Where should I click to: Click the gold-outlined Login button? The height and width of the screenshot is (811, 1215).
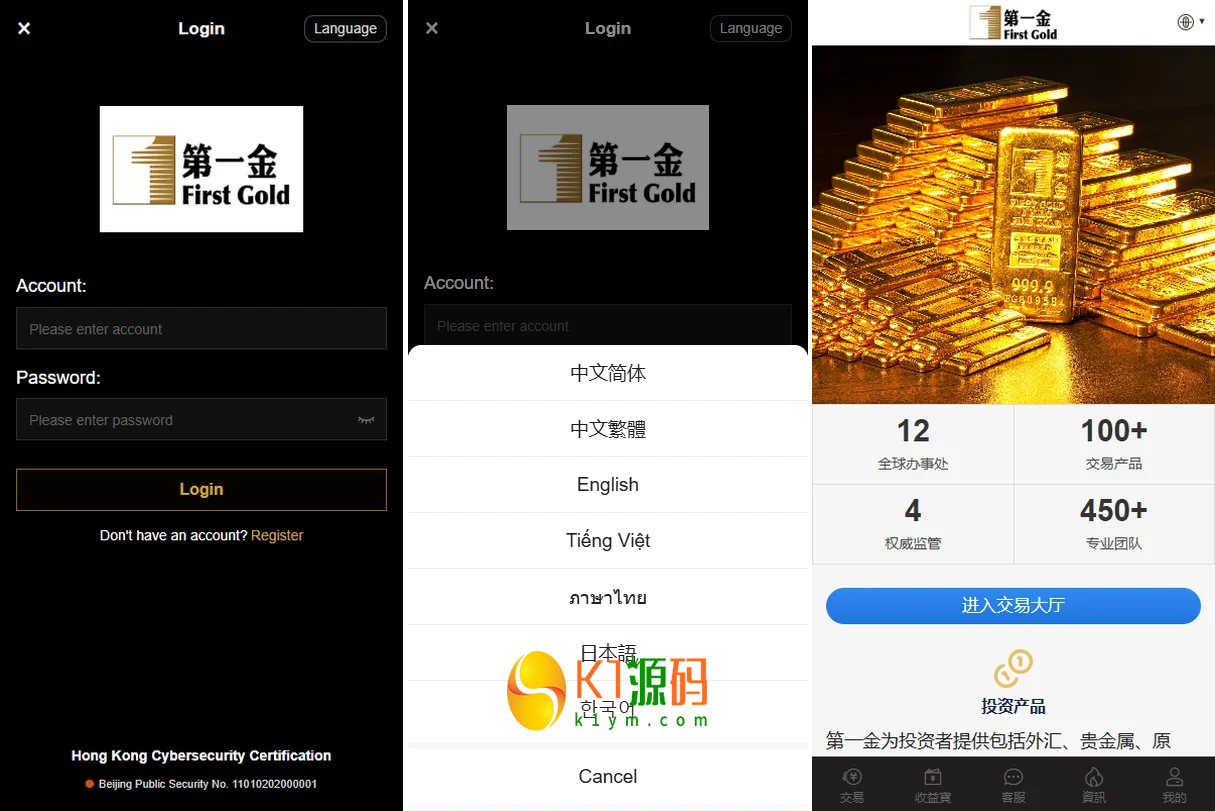[201, 489]
